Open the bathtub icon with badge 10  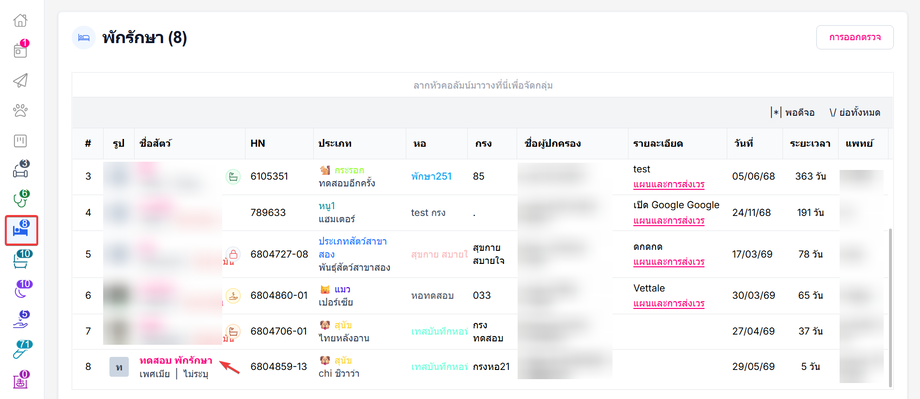click(x=21, y=260)
